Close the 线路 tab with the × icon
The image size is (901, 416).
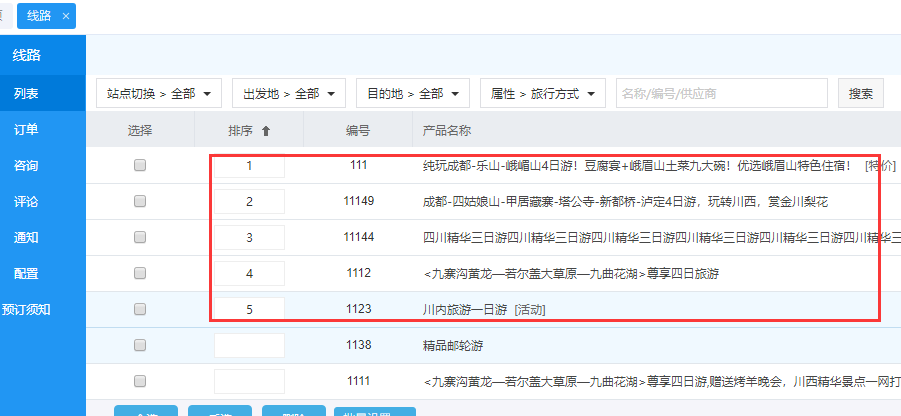[66, 16]
